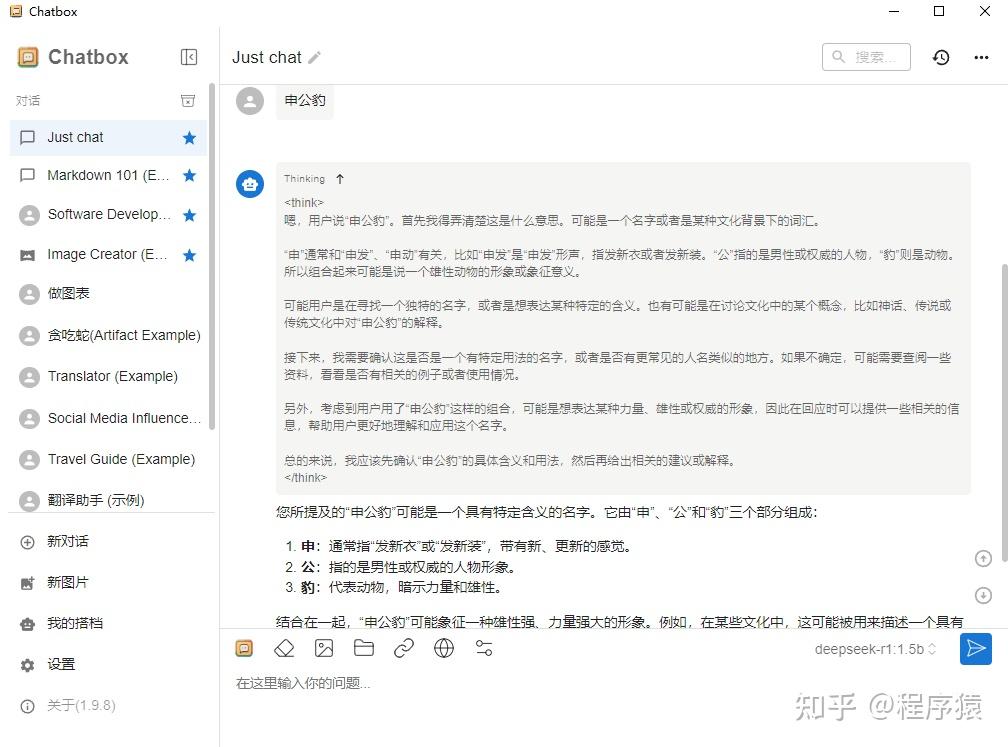Open 关于(1.9.8) about page

(108, 706)
